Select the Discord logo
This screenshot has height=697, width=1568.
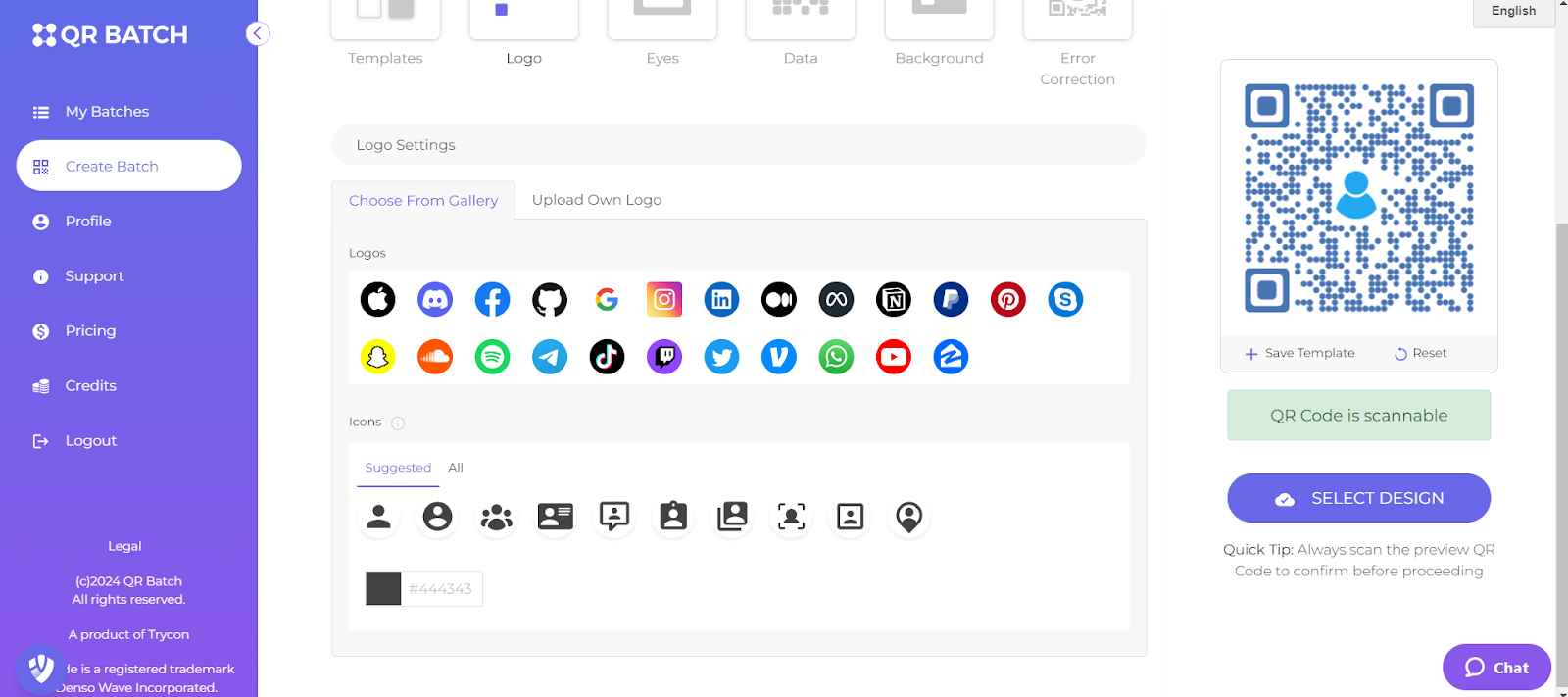click(x=435, y=299)
